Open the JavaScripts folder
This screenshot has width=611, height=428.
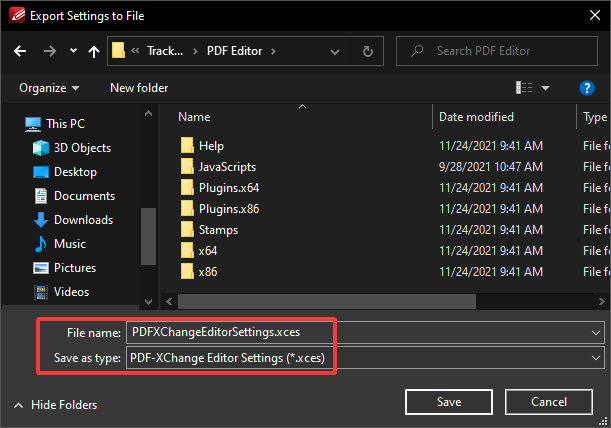pos(227,167)
